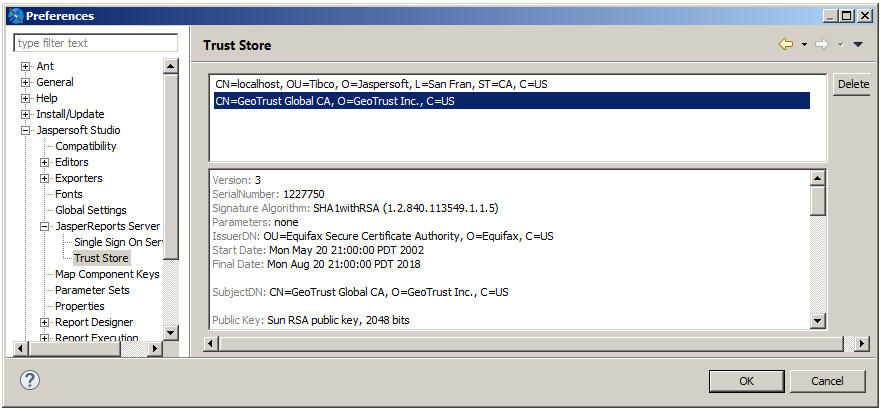Expand the Exporters tree node
The image size is (881, 411).
point(44,179)
